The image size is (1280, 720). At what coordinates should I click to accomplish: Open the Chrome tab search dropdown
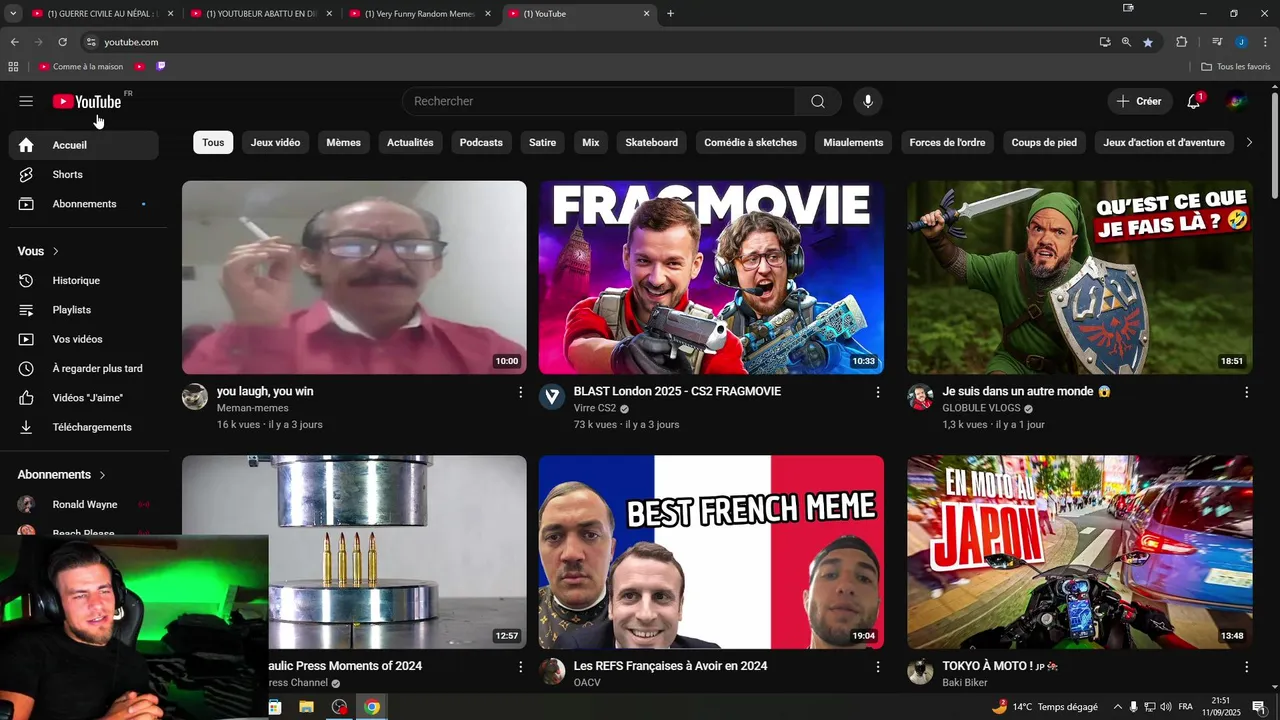click(13, 14)
